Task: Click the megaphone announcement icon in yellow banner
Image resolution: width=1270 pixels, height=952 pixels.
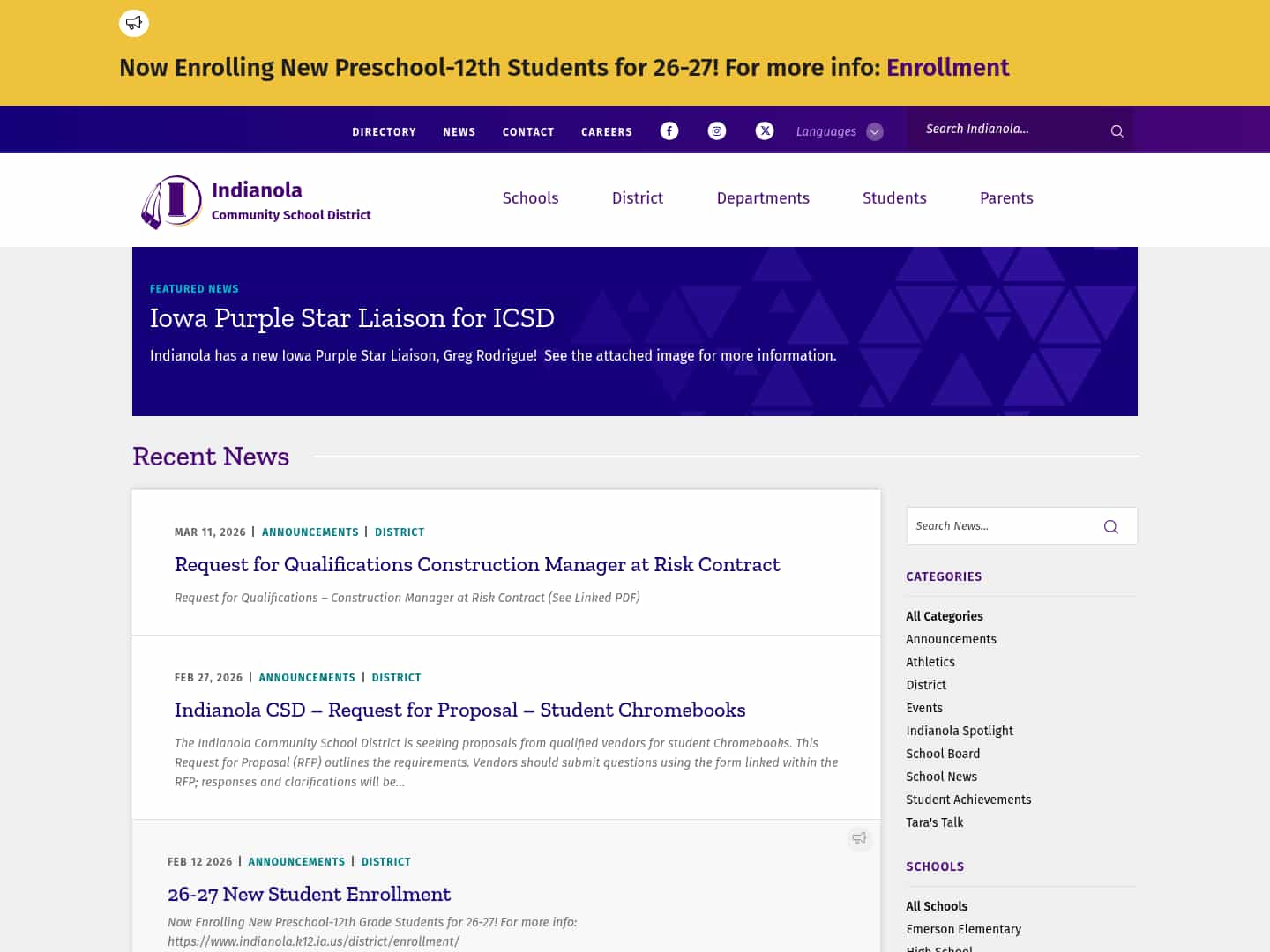Action: click(x=134, y=23)
